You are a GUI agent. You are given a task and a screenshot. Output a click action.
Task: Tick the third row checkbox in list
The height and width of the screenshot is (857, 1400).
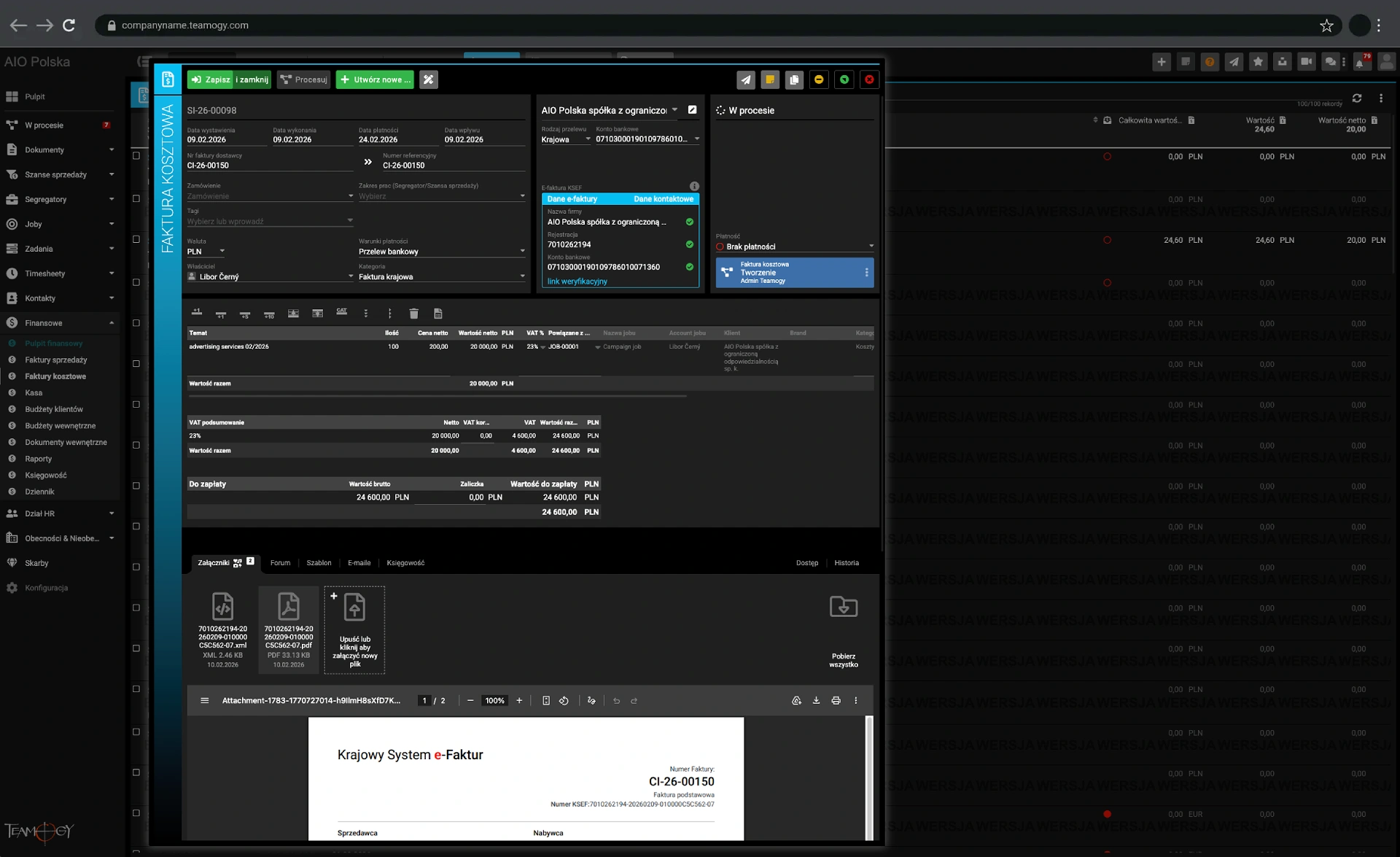tap(136, 239)
